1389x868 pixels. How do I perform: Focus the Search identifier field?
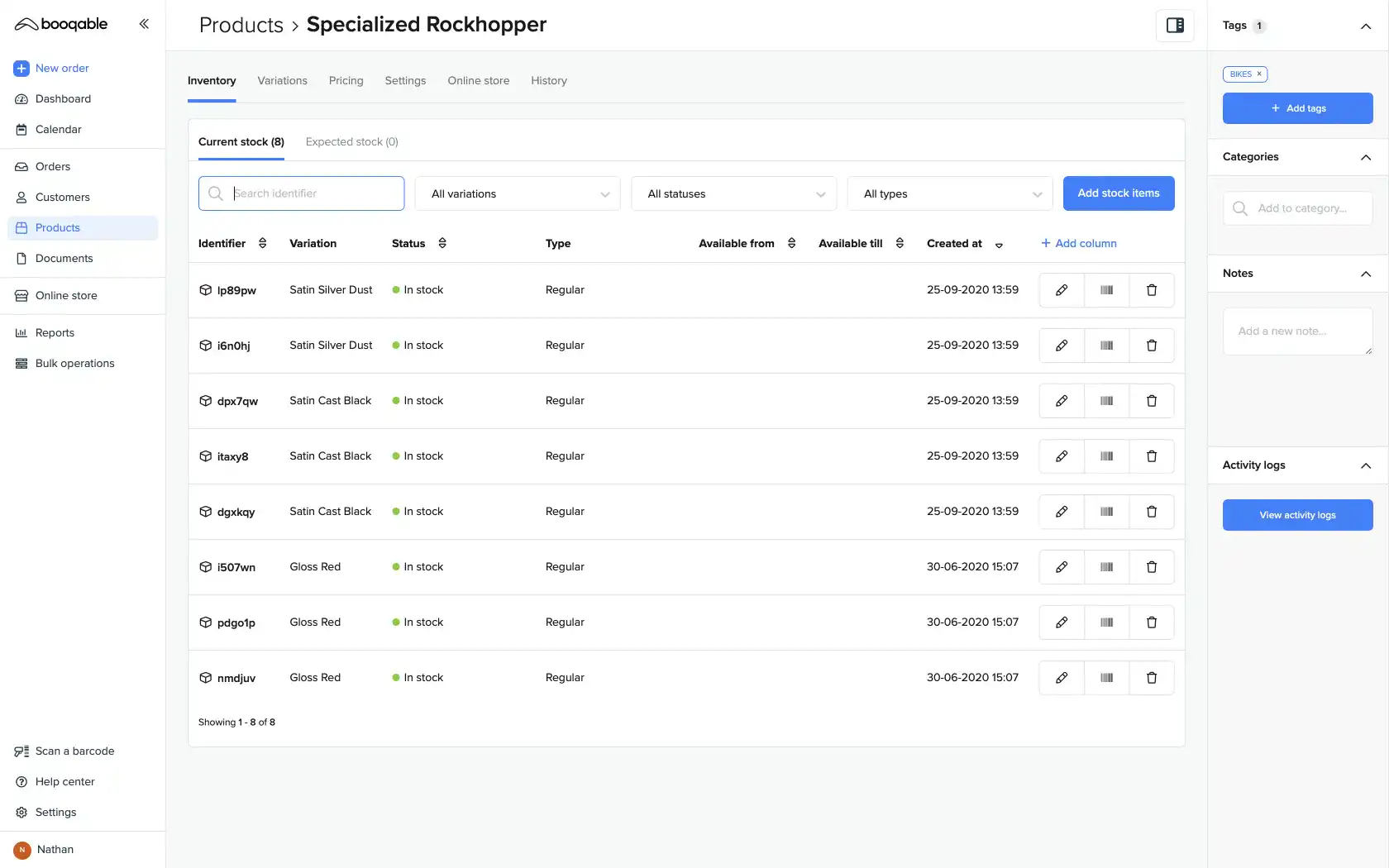pos(301,193)
